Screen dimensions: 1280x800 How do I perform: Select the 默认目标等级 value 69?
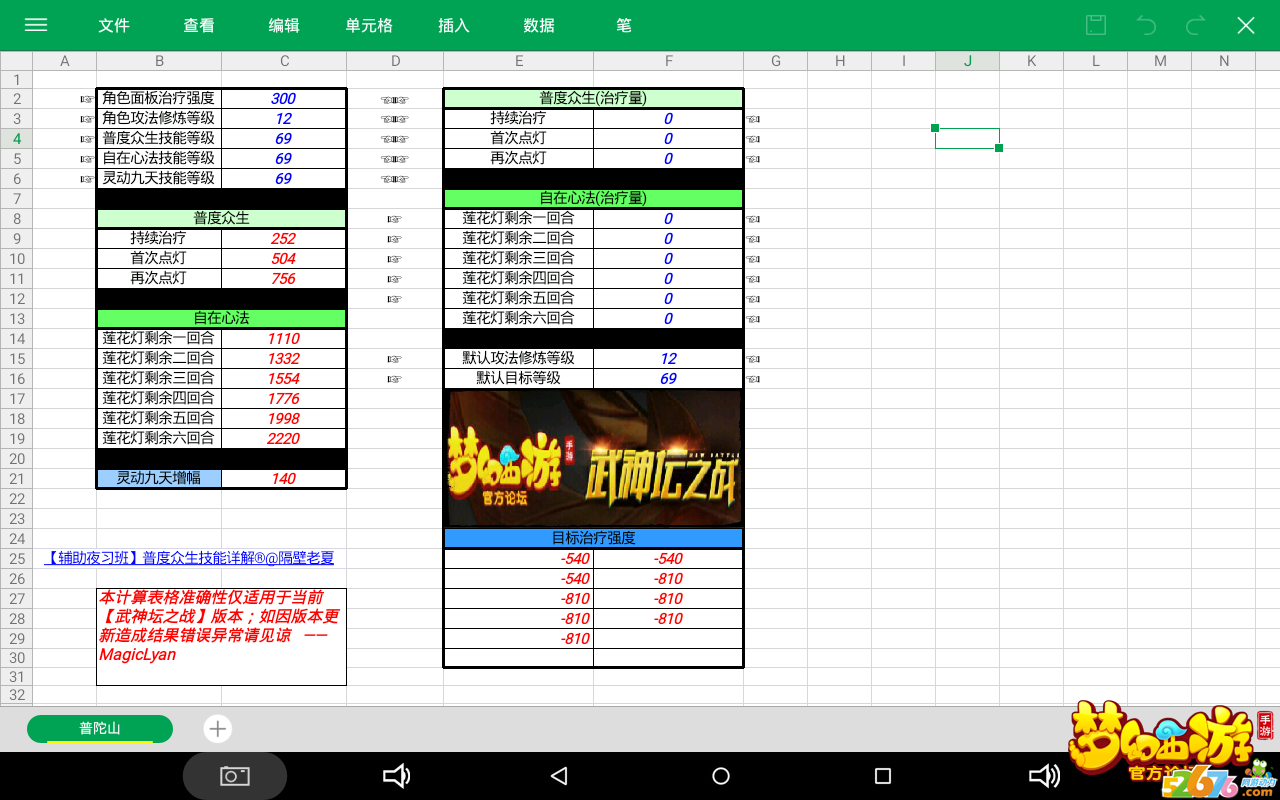coord(668,378)
